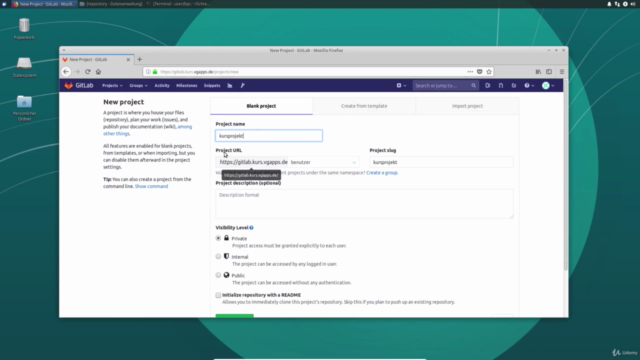Click the network icon in system tray

click(x=617, y=4)
